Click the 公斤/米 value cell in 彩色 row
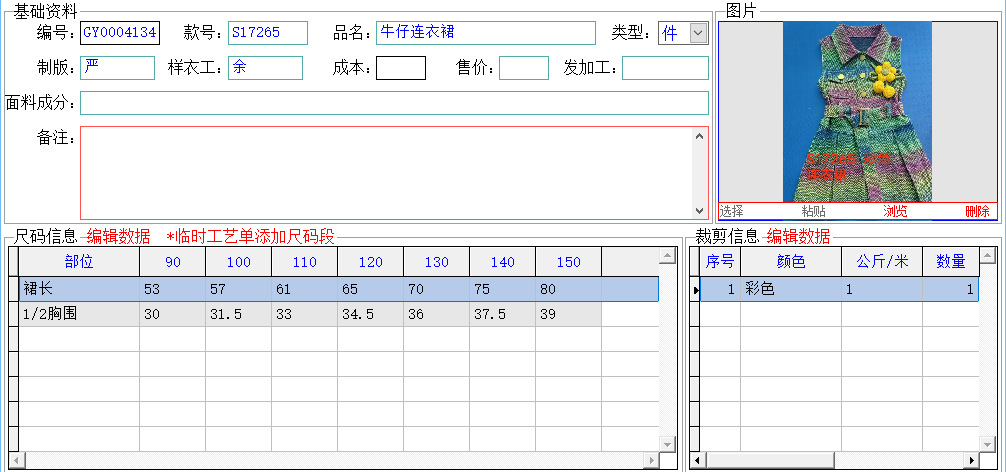Image resolution: width=1006 pixels, height=472 pixels. click(x=882, y=289)
